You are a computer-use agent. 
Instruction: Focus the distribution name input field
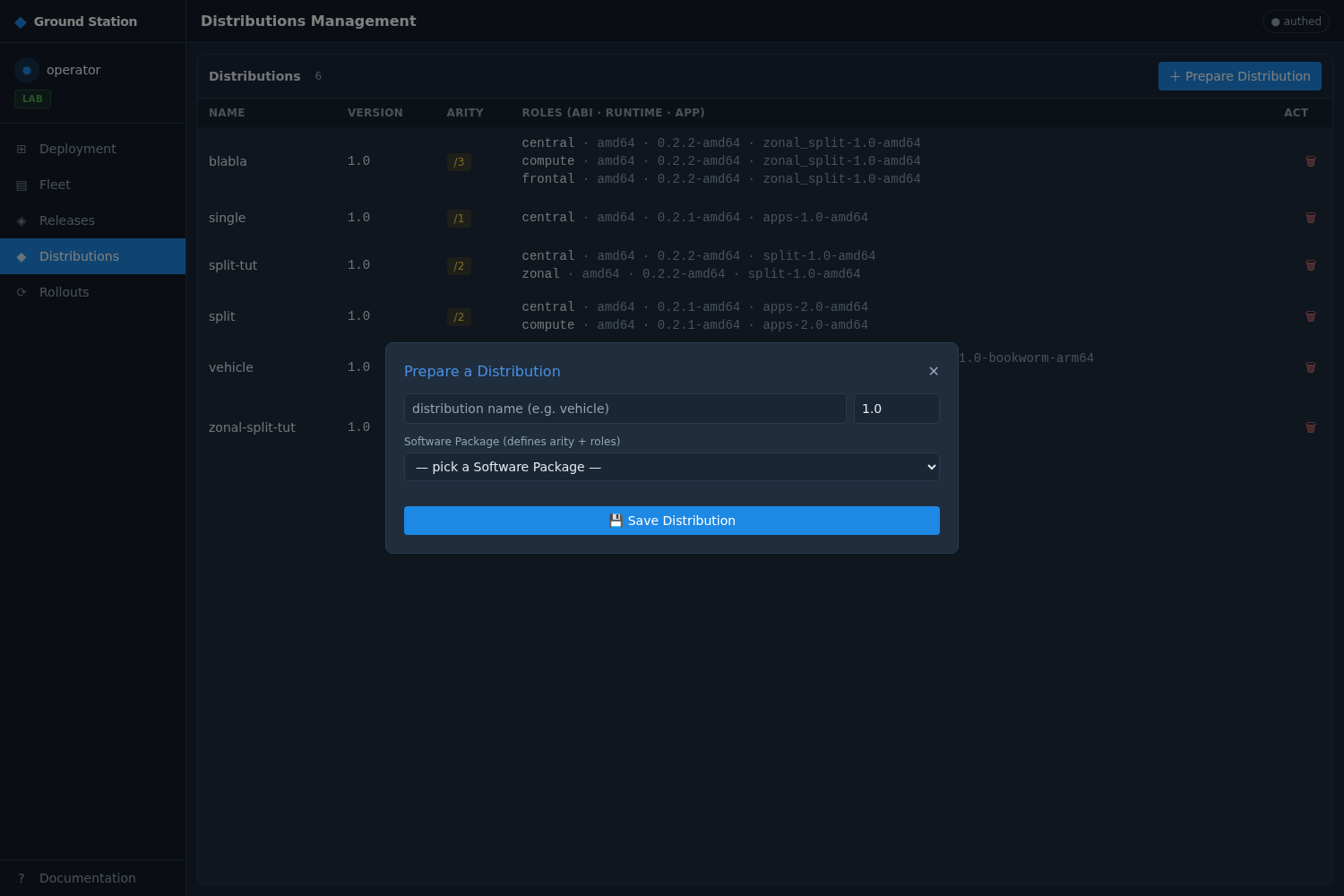coord(625,409)
